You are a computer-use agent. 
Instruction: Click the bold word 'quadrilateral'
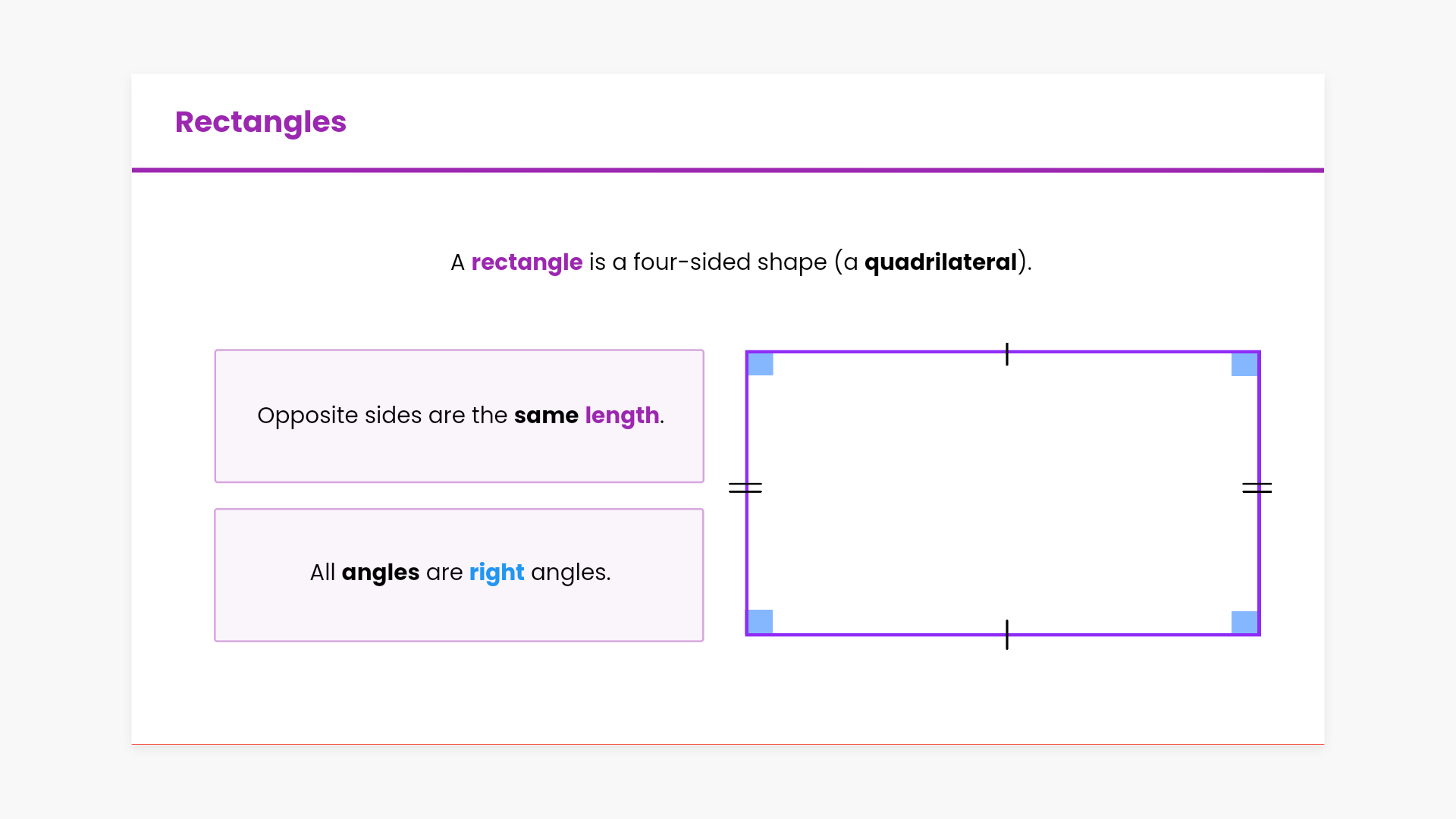(940, 262)
